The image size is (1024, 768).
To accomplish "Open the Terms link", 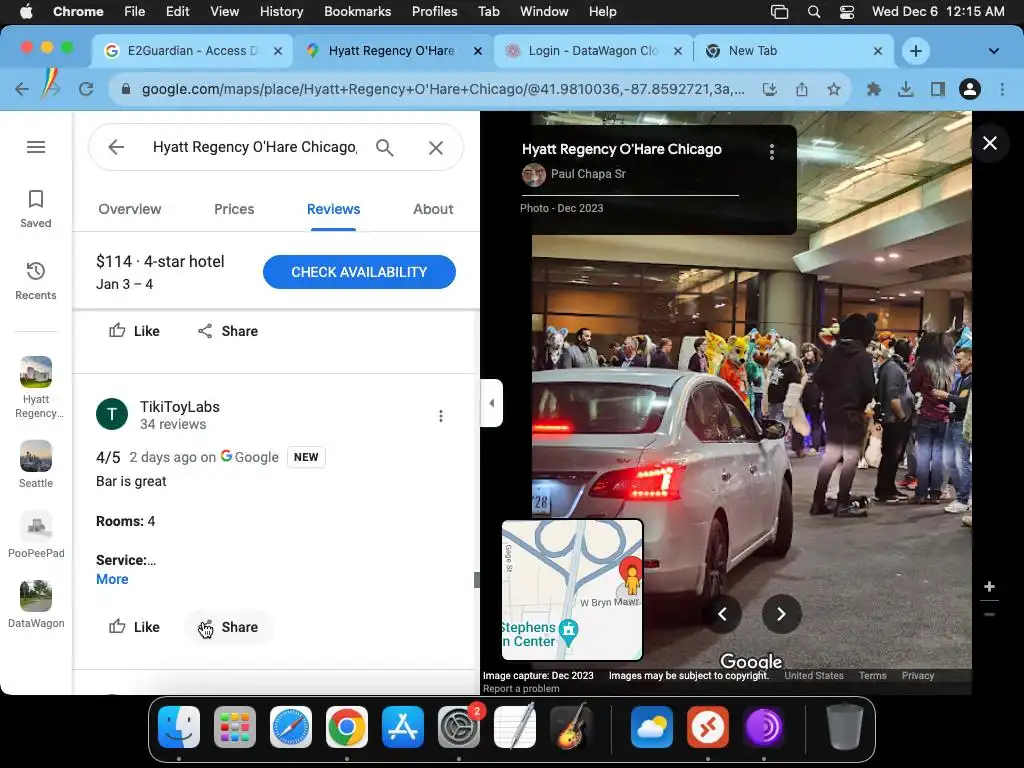I will 872,675.
